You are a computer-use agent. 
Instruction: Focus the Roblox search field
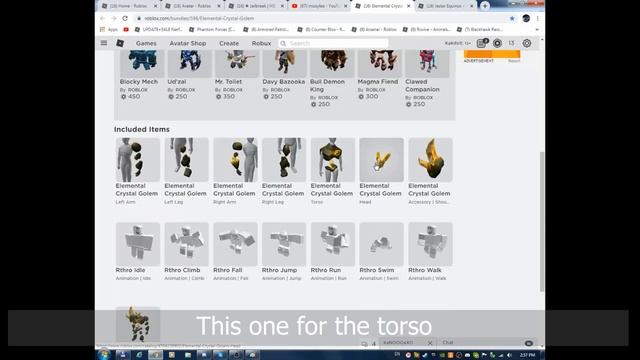(x=333, y=43)
